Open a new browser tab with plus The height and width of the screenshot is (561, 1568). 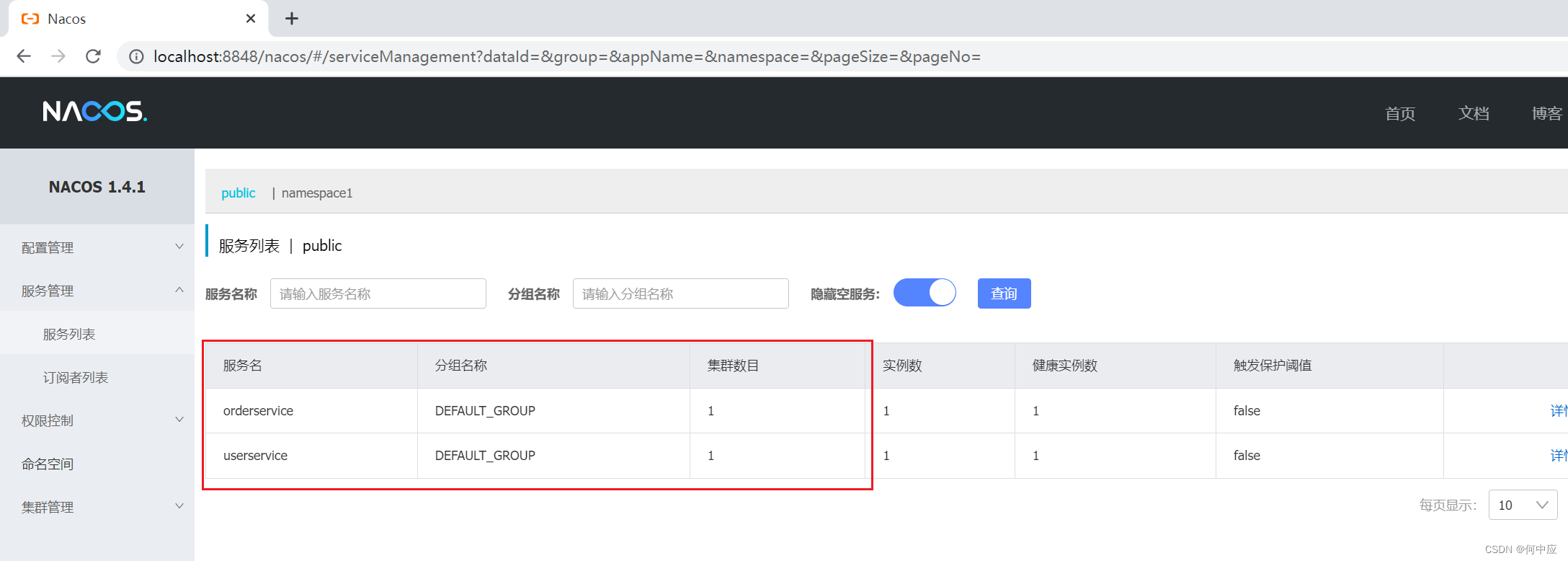tap(292, 19)
